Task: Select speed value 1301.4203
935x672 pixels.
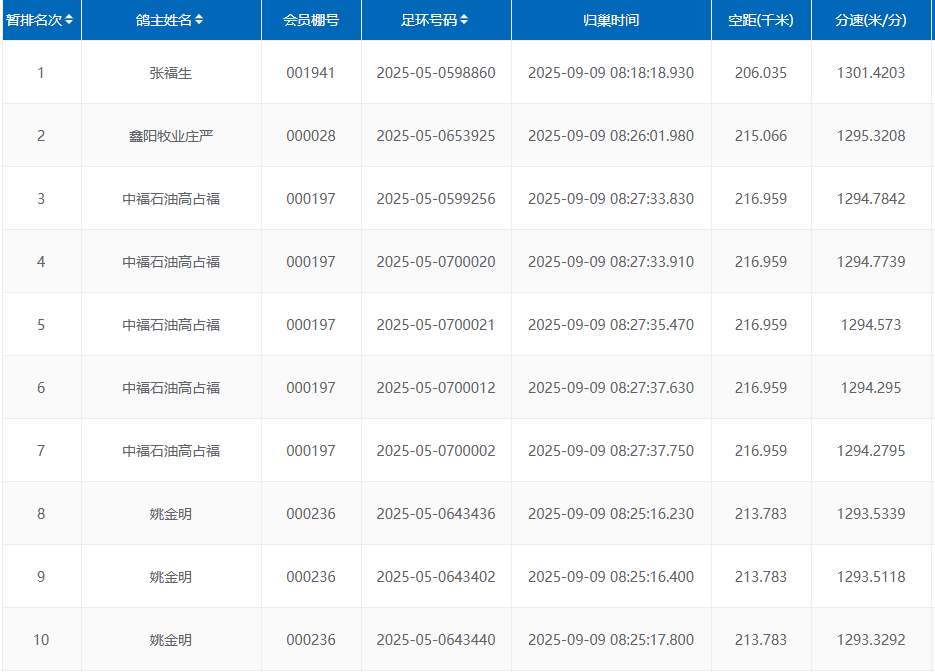Action: [x=871, y=73]
